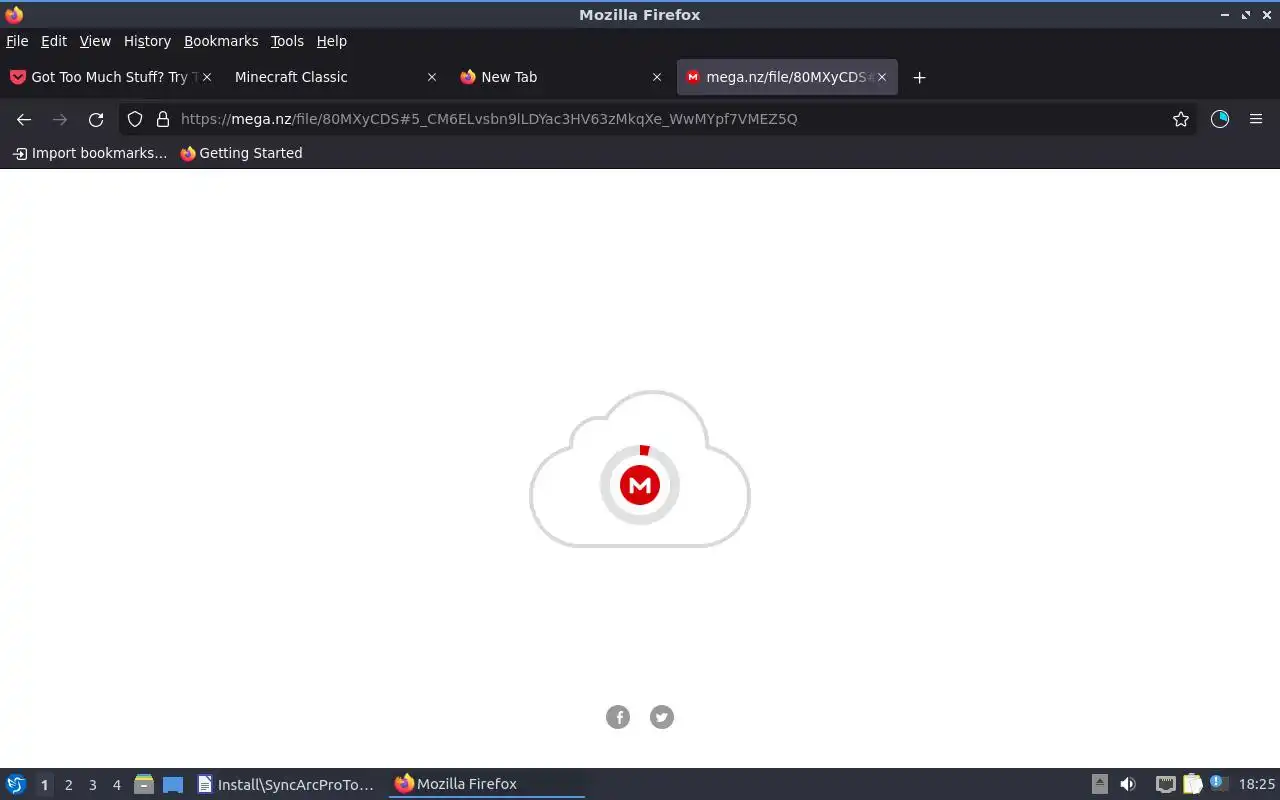Close the New Tab tab

(657, 77)
